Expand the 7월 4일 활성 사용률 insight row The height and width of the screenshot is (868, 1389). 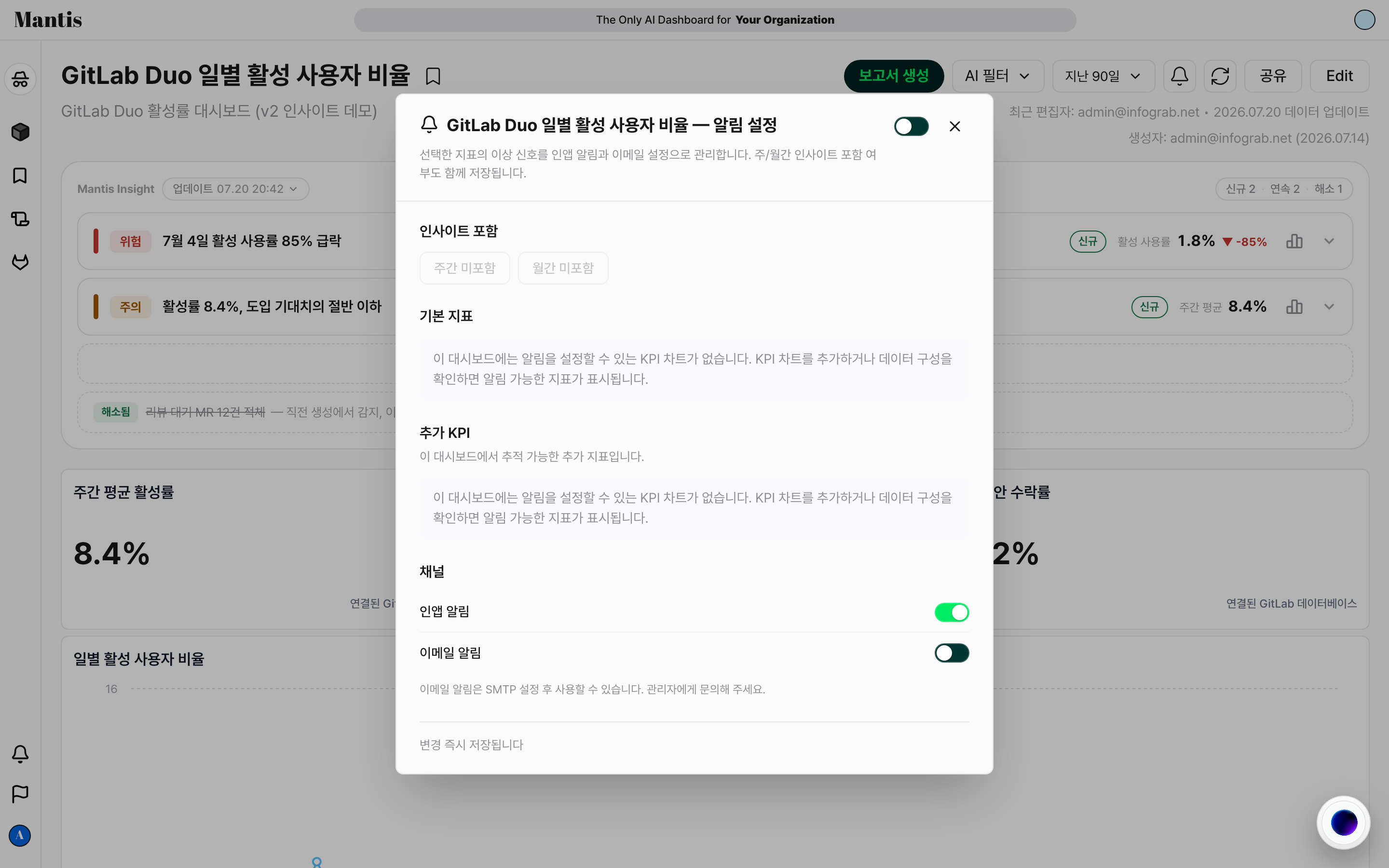tap(1329, 241)
